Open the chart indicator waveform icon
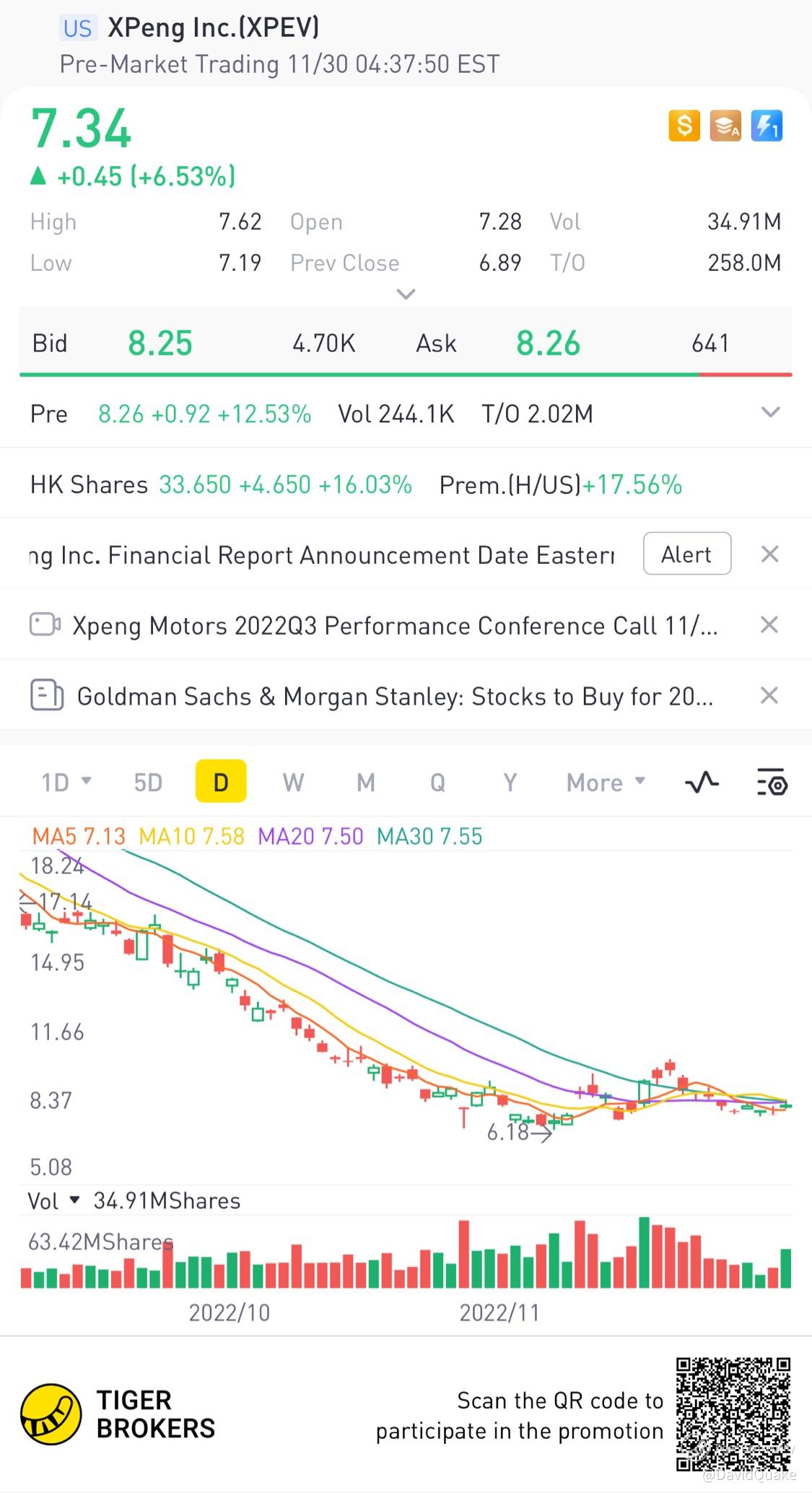This screenshot has width=812, height=1493. click(x=702, y=782)
